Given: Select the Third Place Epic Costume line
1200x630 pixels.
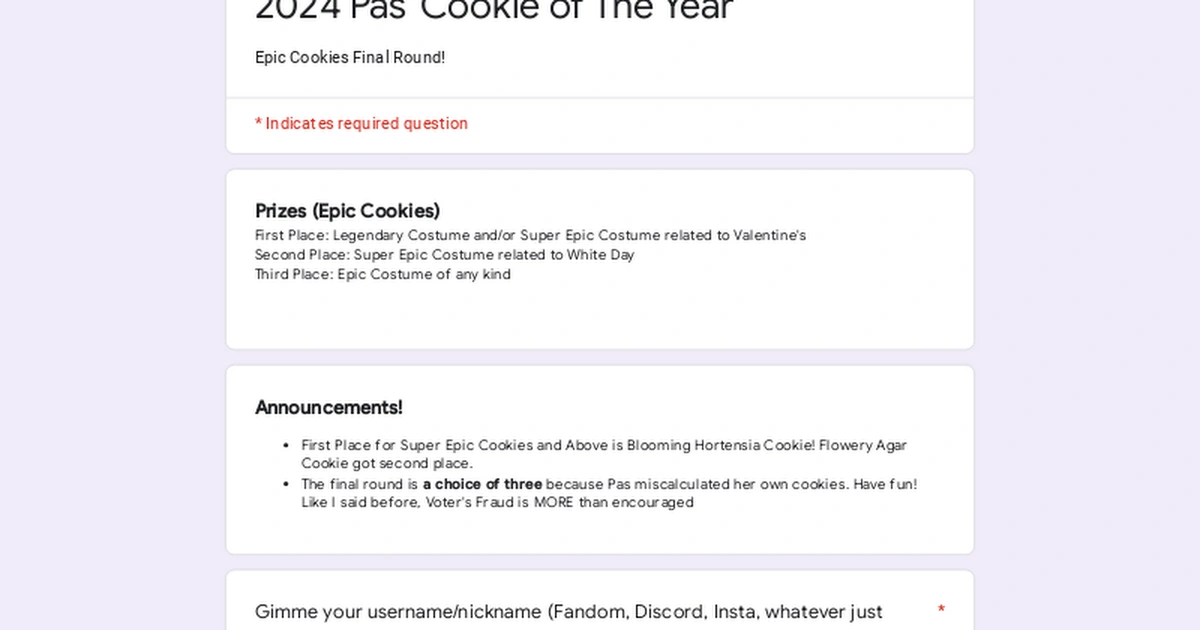Looking at the screenshot, I should 382,274.
